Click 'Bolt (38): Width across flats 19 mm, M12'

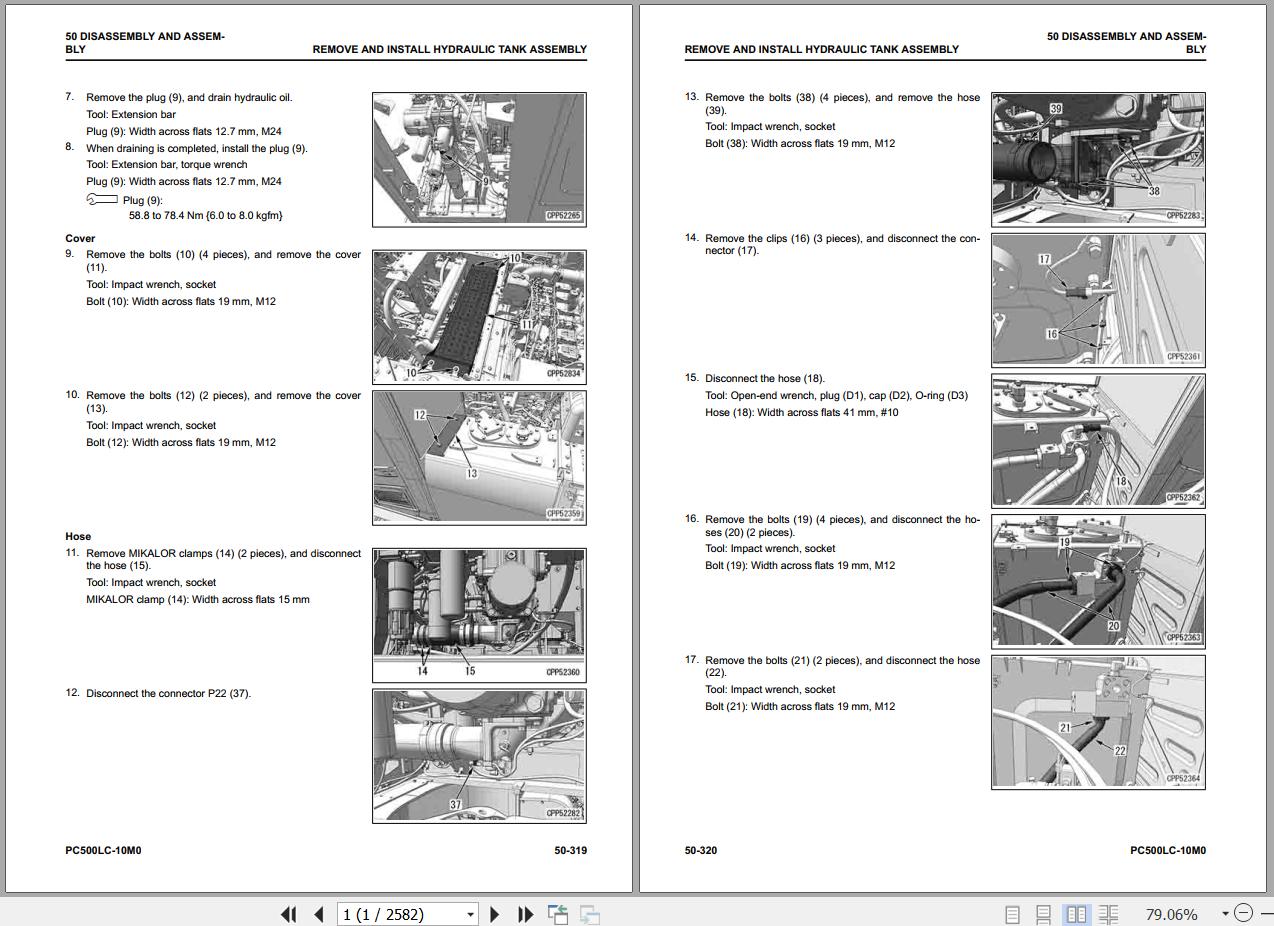800,143
